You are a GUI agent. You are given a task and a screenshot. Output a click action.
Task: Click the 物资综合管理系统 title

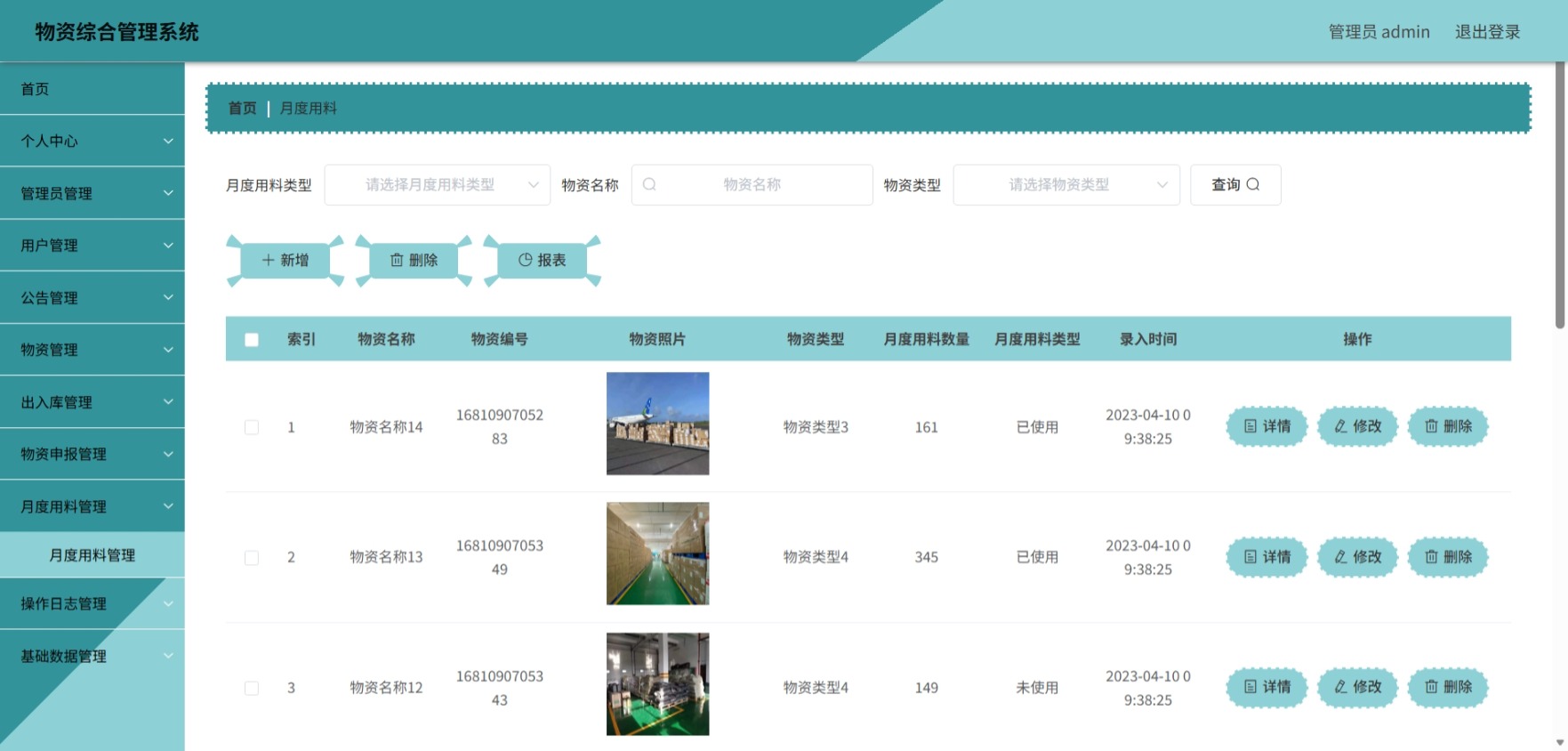[x=117, y=32]
